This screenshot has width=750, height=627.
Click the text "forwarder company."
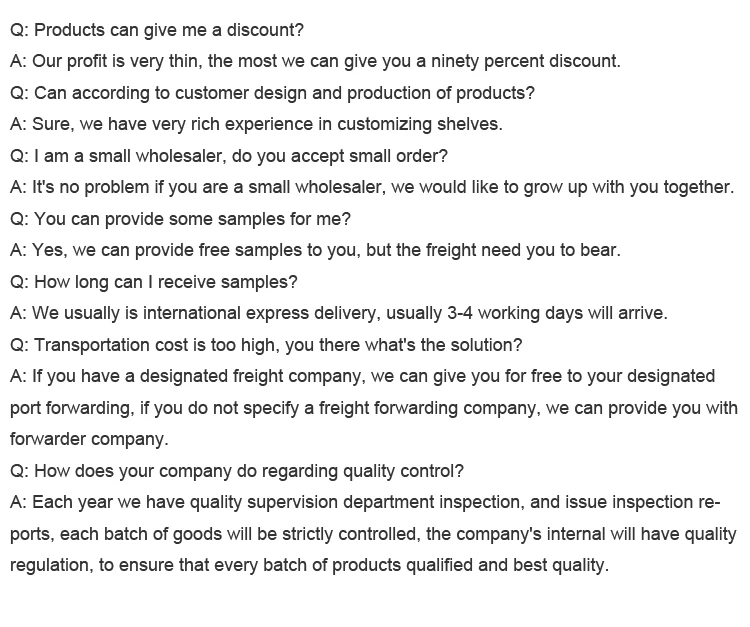click(x=89, y=440)
